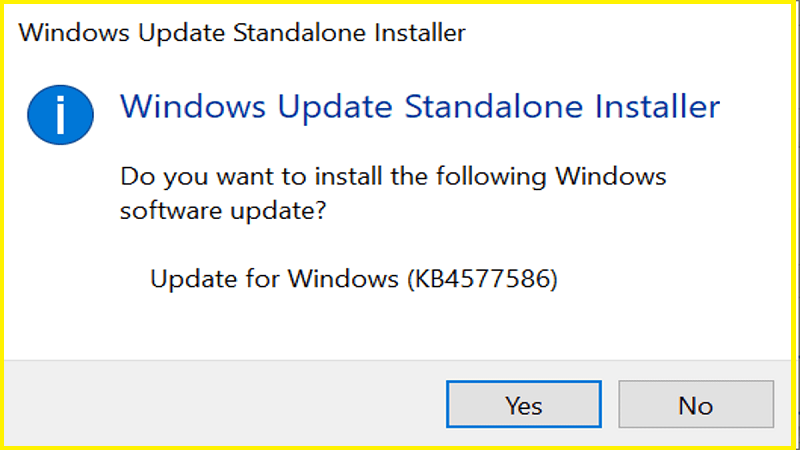Click the title bar caption text
800x450 pixels.
click(x=242, y=33)
